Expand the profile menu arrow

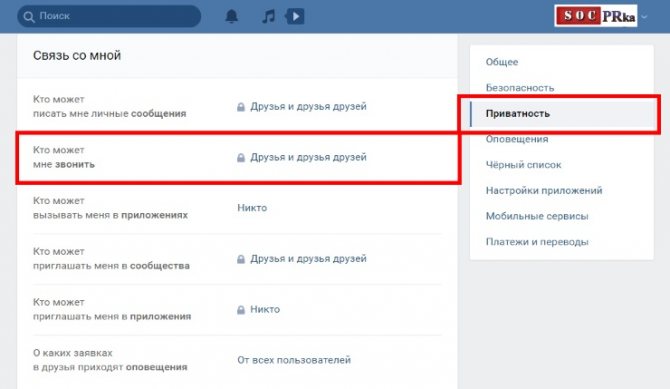pyautogui.click(x=644, y=17)
